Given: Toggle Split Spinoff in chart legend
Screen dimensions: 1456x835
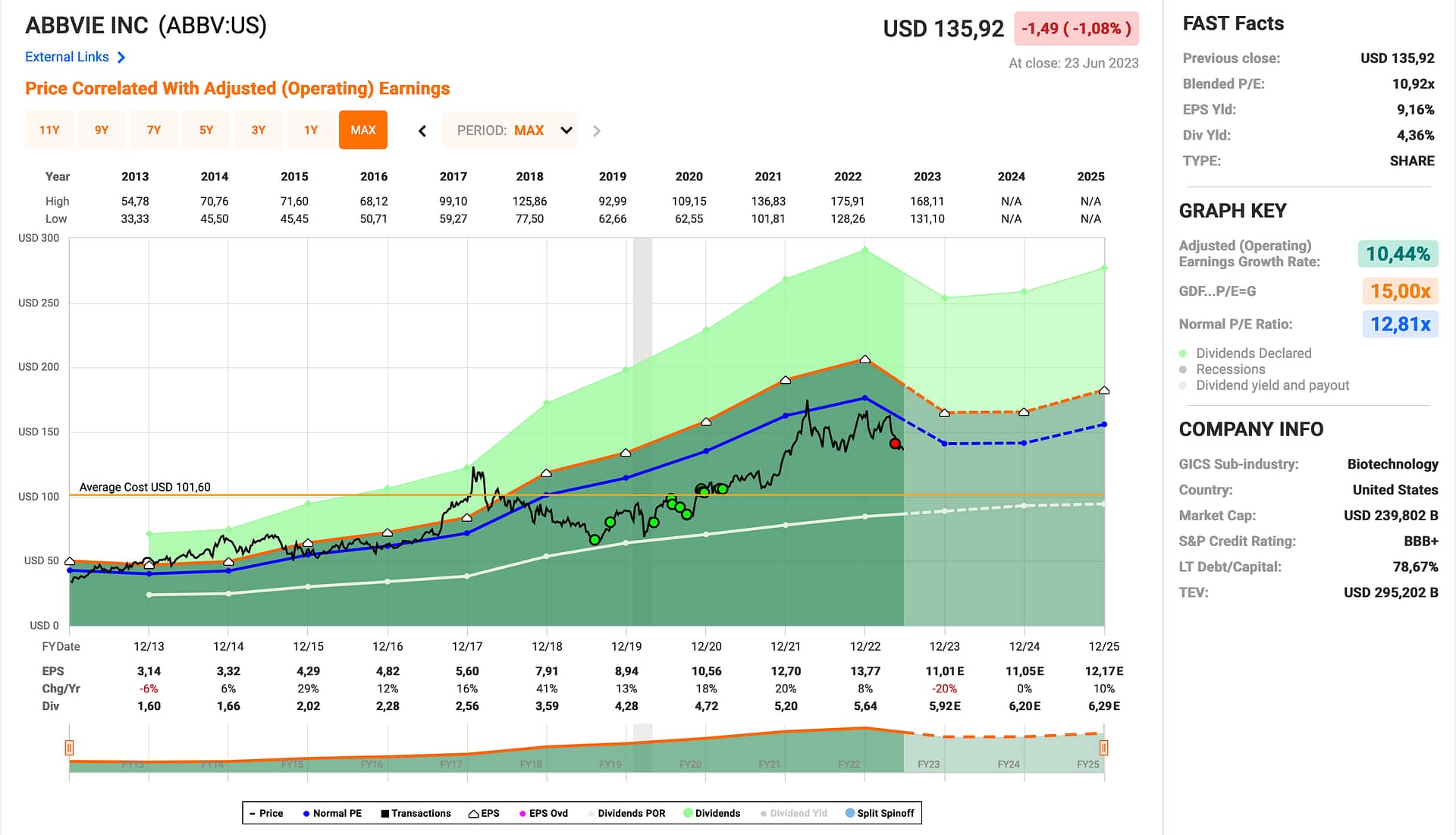Looking at the screenshot, I should tap(880, 813).
